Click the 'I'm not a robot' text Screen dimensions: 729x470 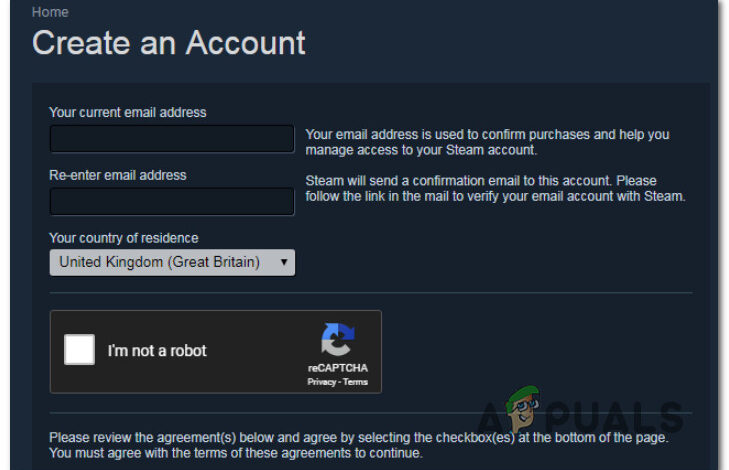(x=157, y=351)
